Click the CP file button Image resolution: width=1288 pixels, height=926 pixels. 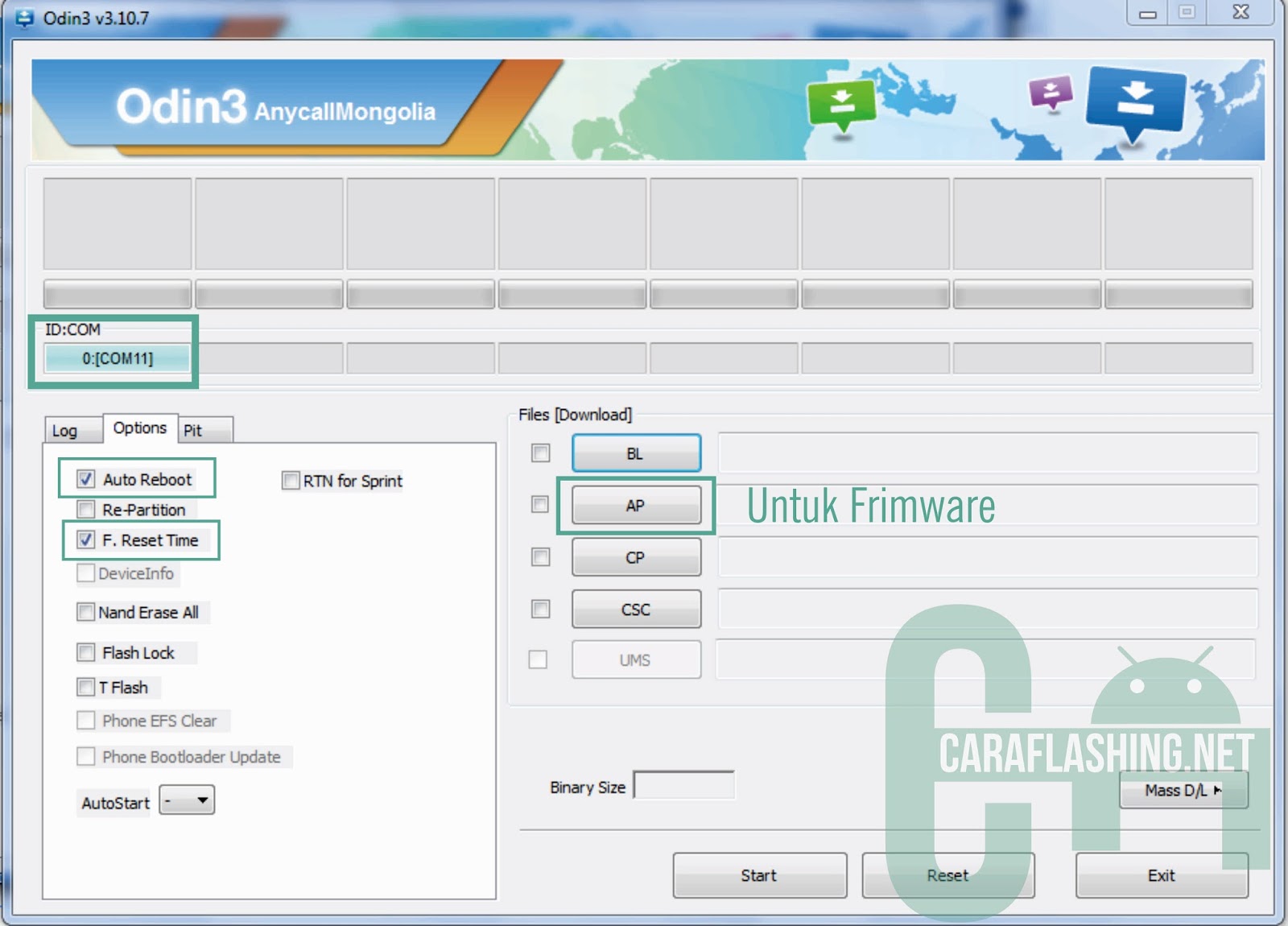tap(636, 557)
